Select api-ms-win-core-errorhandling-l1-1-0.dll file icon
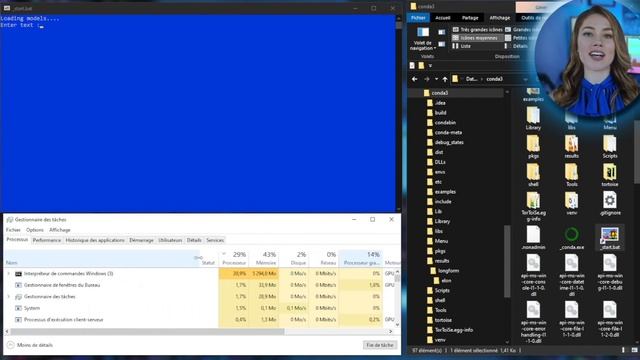 pos(533,310)
